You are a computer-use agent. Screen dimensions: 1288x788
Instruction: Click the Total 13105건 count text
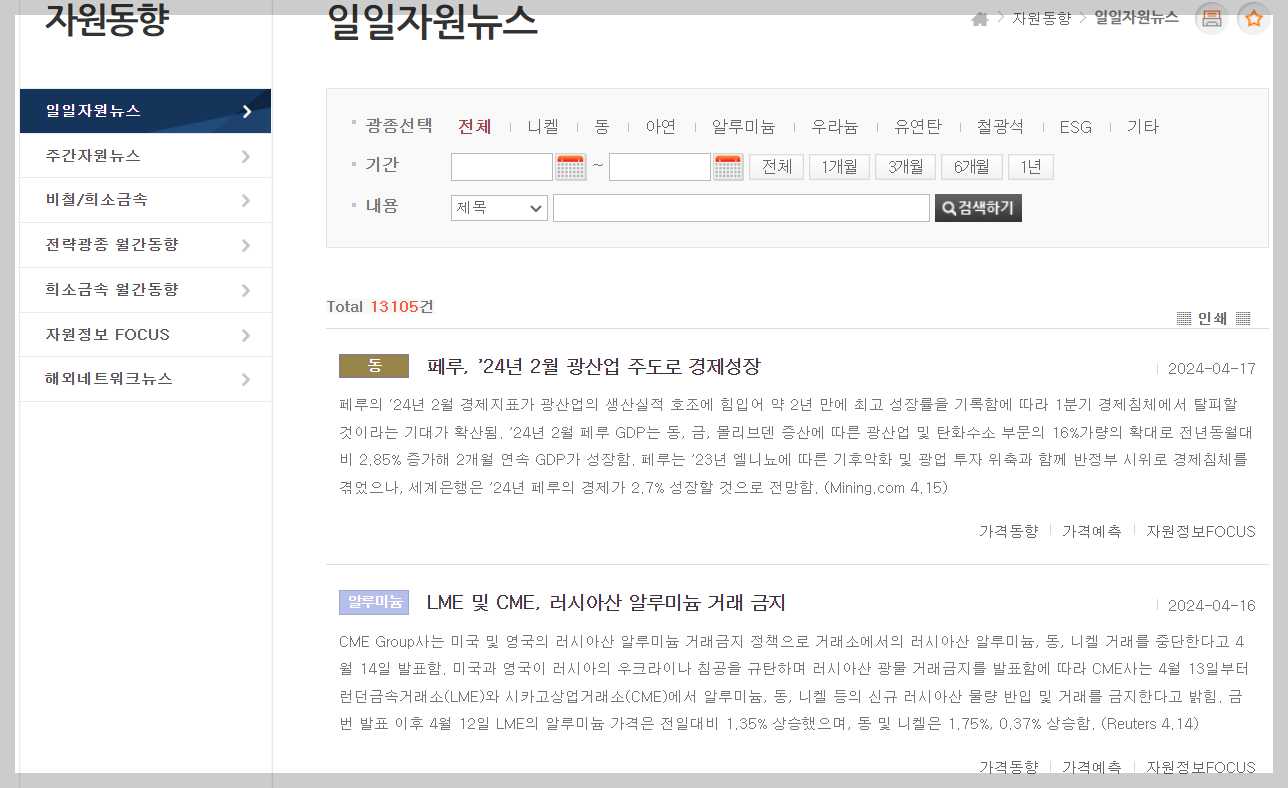380,307
